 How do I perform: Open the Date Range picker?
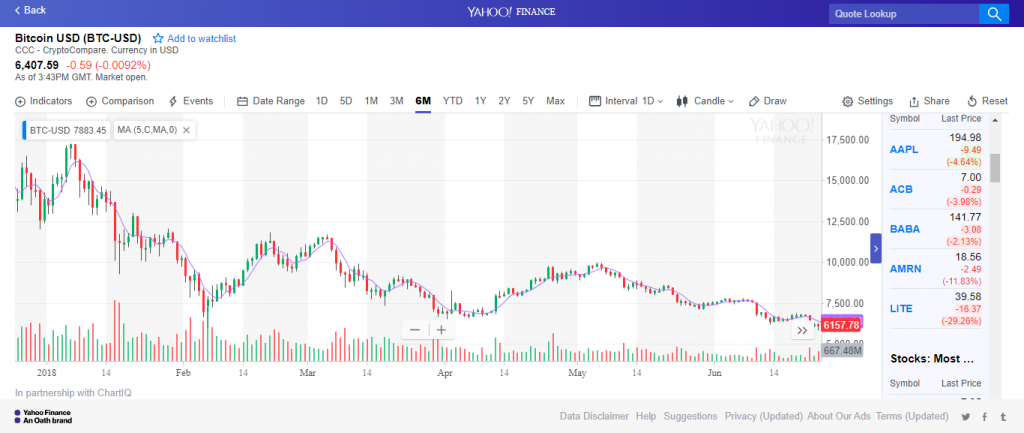[x=271, y=101]
